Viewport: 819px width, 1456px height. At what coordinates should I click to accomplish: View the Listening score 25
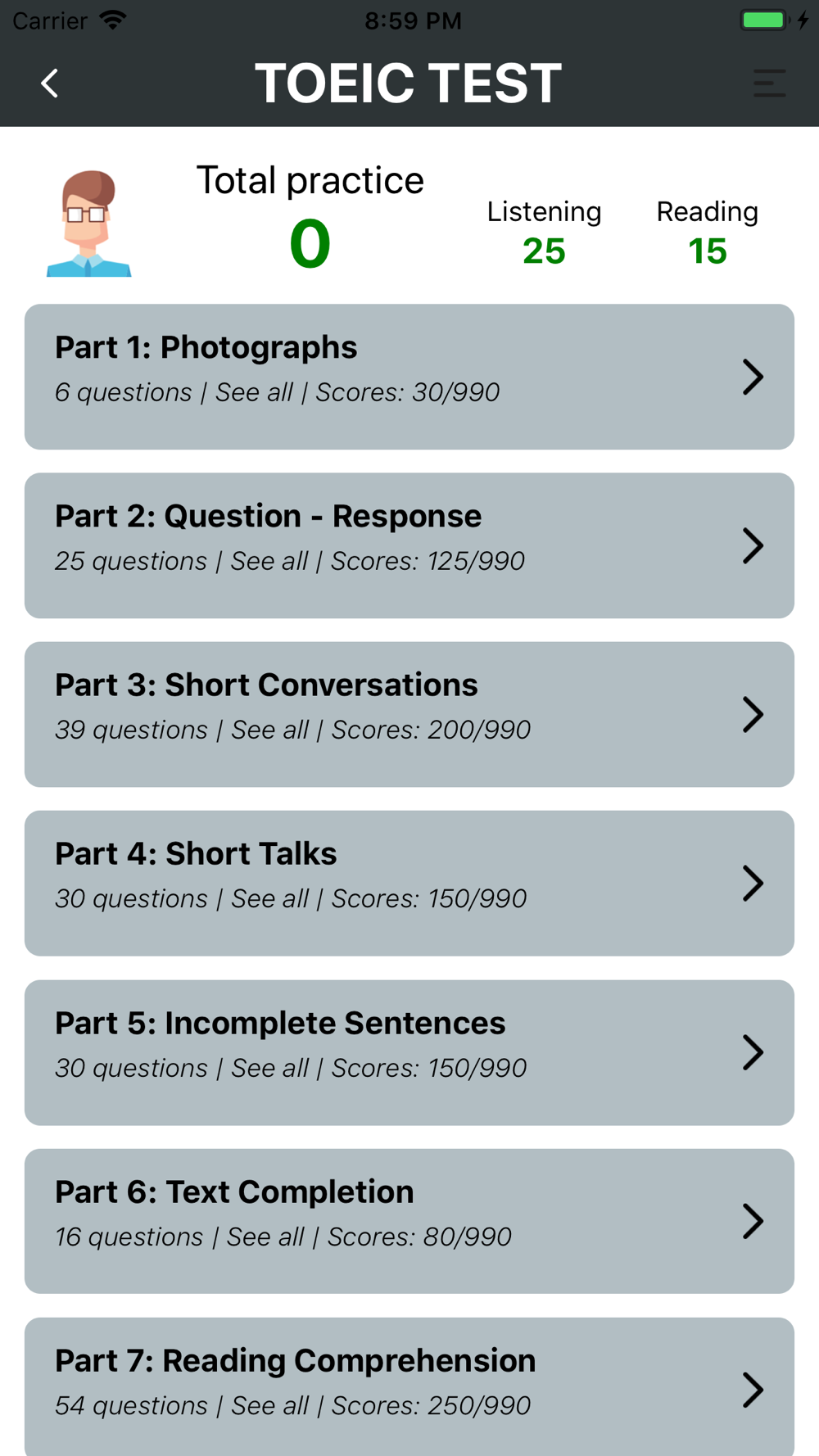click(x=544, y=251)
